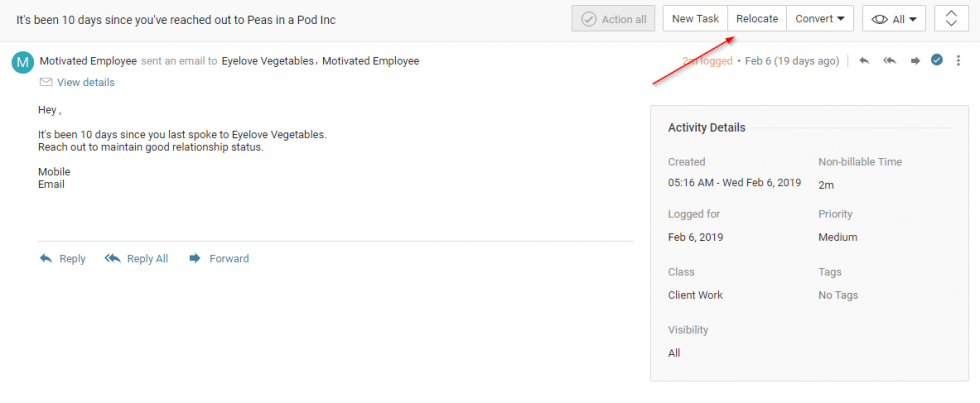Open the three-dot more options menu
The image size is (980, 403).
[958, 61]
